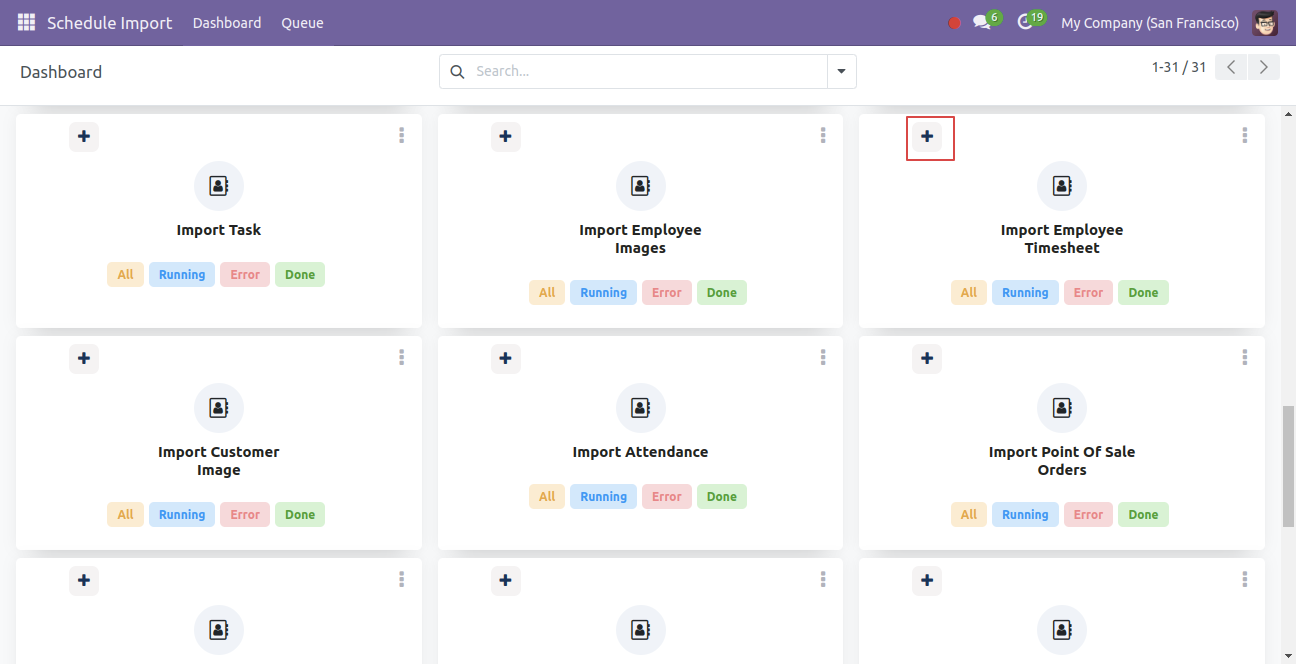
Task: Show Error records for Import Task
Action: pos(245,275)
